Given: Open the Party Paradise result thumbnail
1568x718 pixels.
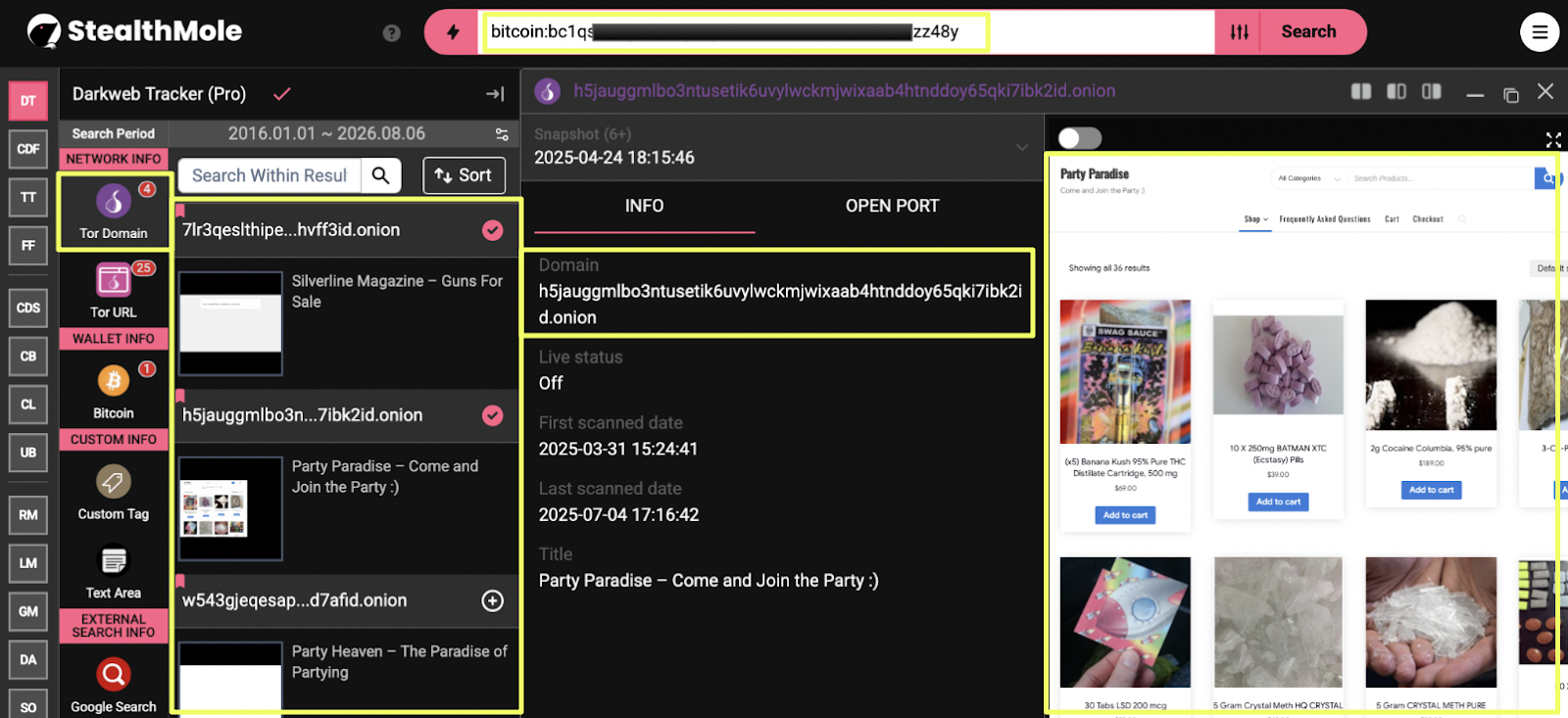Looking at the screenshot, I should 230,508.
